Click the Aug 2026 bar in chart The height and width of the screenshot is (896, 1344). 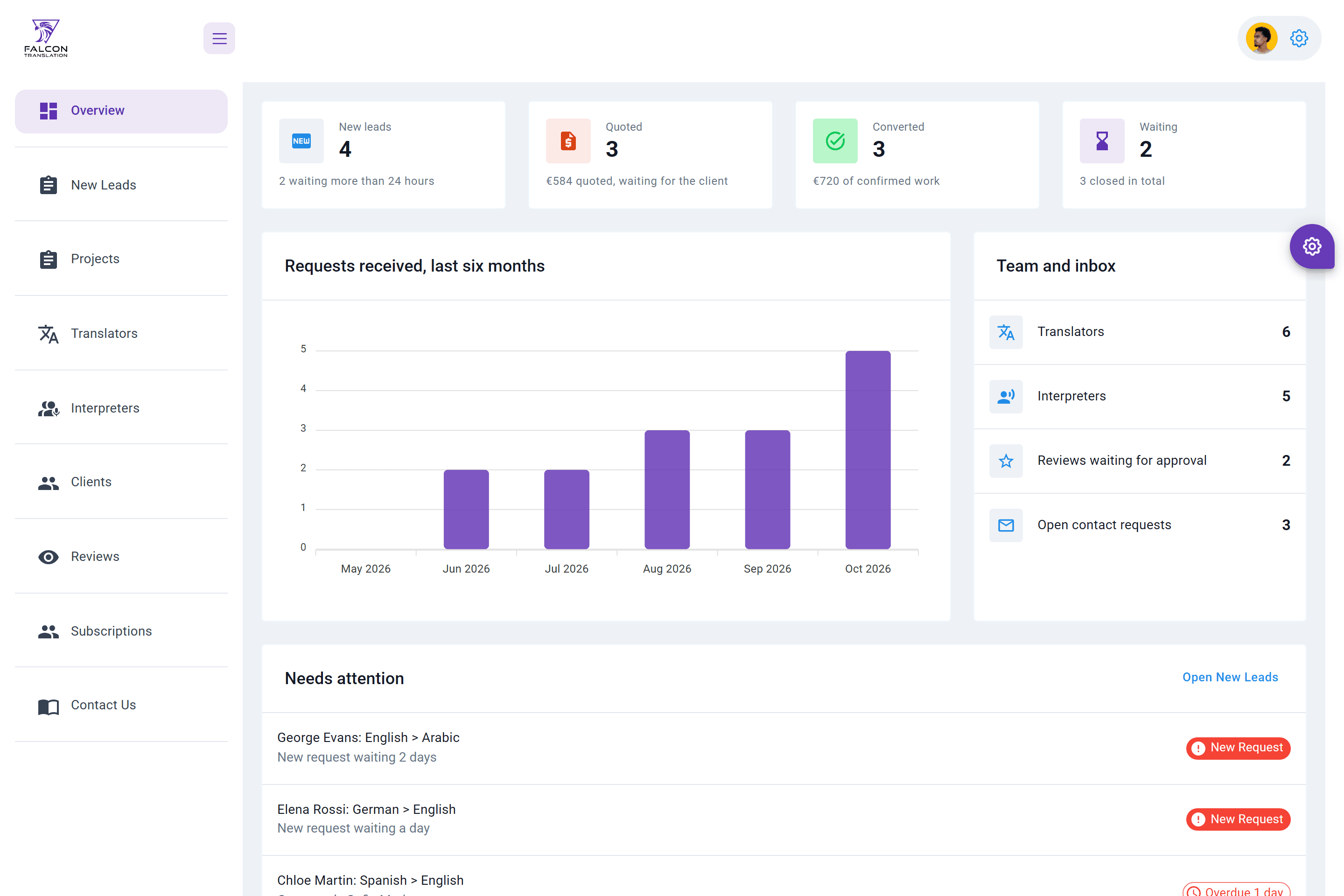tap(667, 490)
